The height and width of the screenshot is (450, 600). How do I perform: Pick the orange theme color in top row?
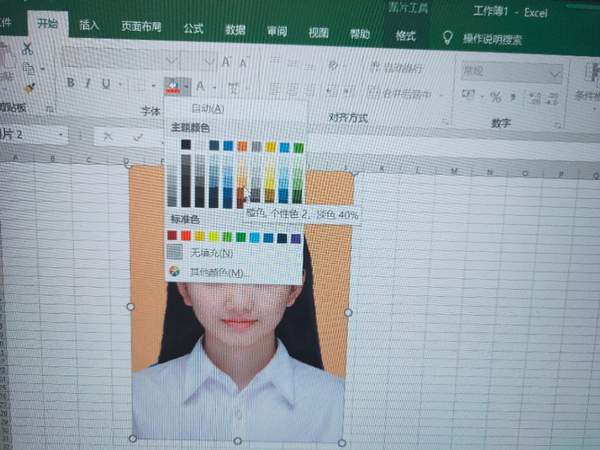coord(242,146)
